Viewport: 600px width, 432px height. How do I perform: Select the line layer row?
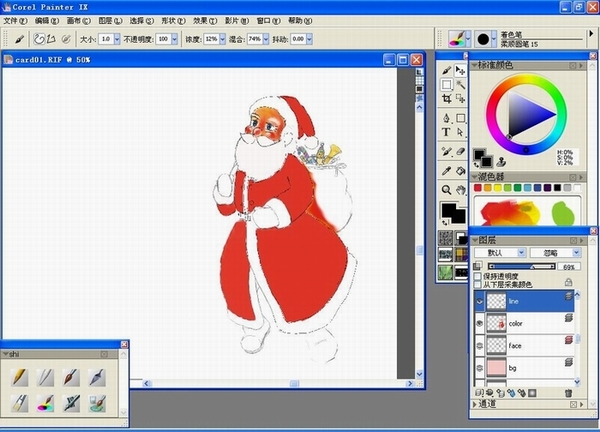coord(524,301)
